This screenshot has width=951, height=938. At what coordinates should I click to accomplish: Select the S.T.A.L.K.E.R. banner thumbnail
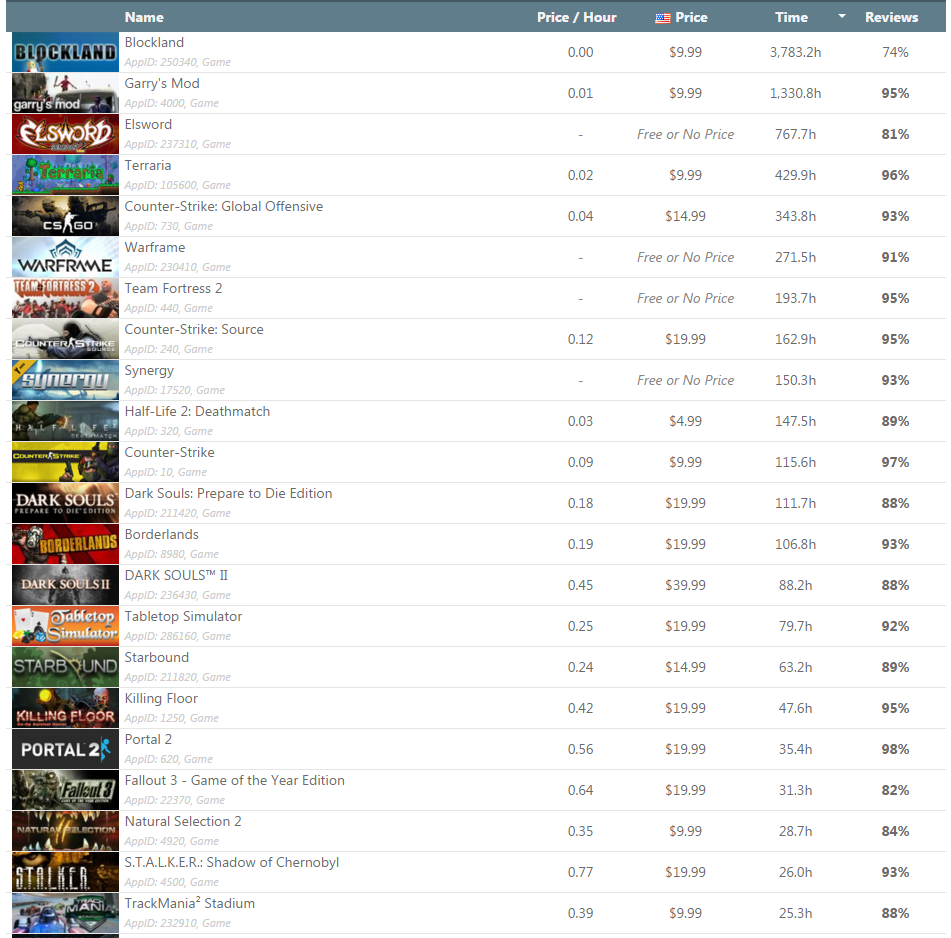(x=66, y=872)
